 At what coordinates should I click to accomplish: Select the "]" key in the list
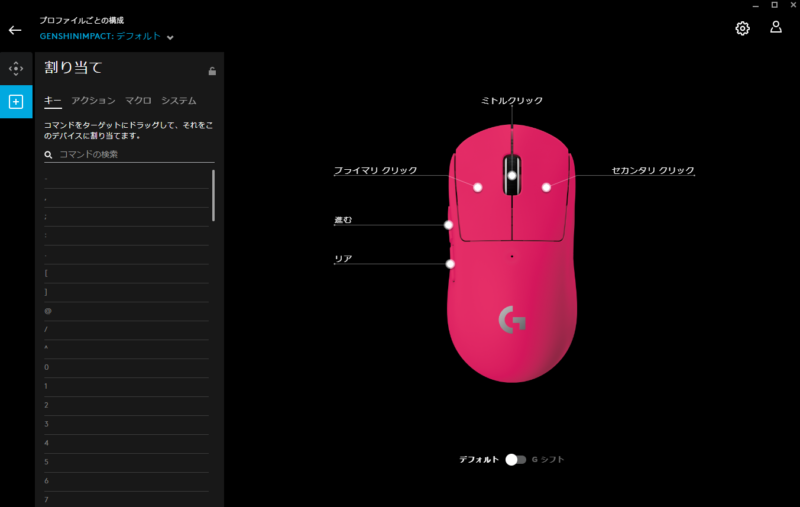(127, 293)
